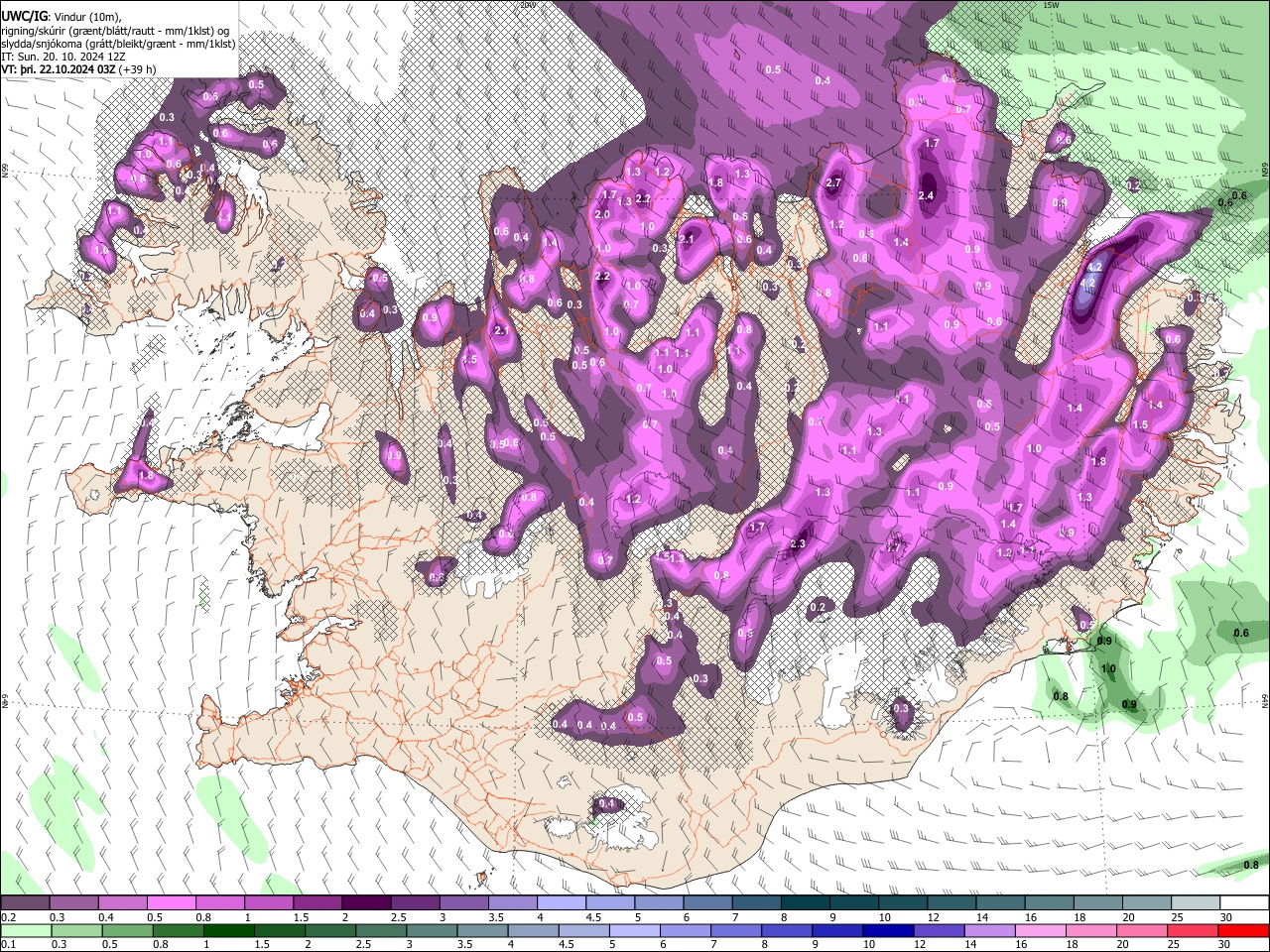Click bottom-row darkest green swatch between 1 and 1.5
This screenshot has width=1270, height=952.
pos(227,931)
